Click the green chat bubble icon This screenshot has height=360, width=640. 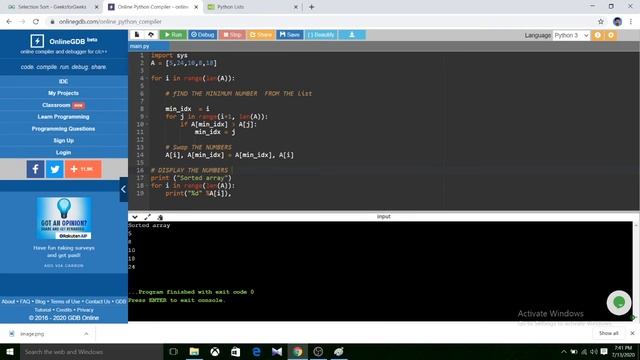click(x=619, y=302)
